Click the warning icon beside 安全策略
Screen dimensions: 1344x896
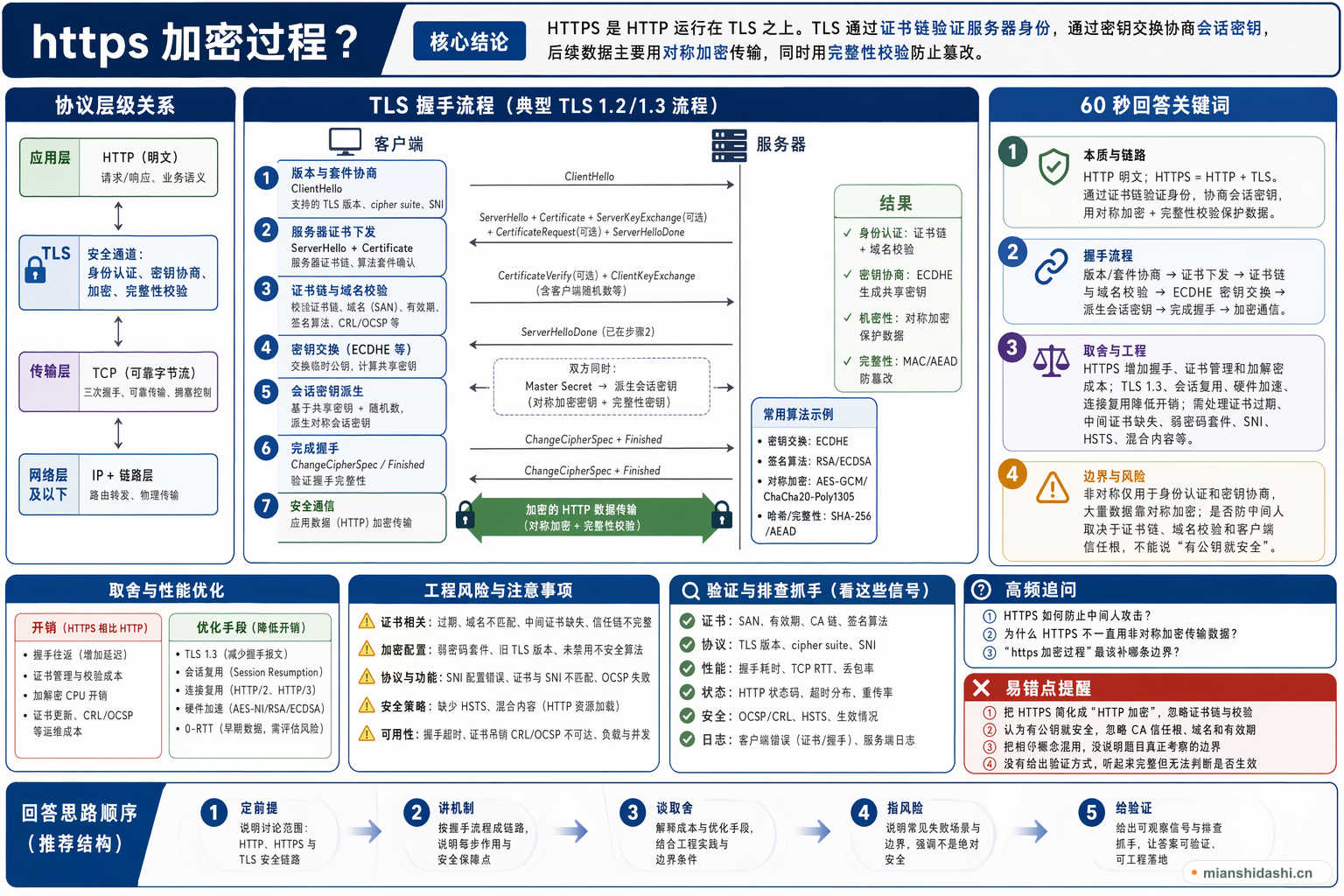click(x=367, y=705)
